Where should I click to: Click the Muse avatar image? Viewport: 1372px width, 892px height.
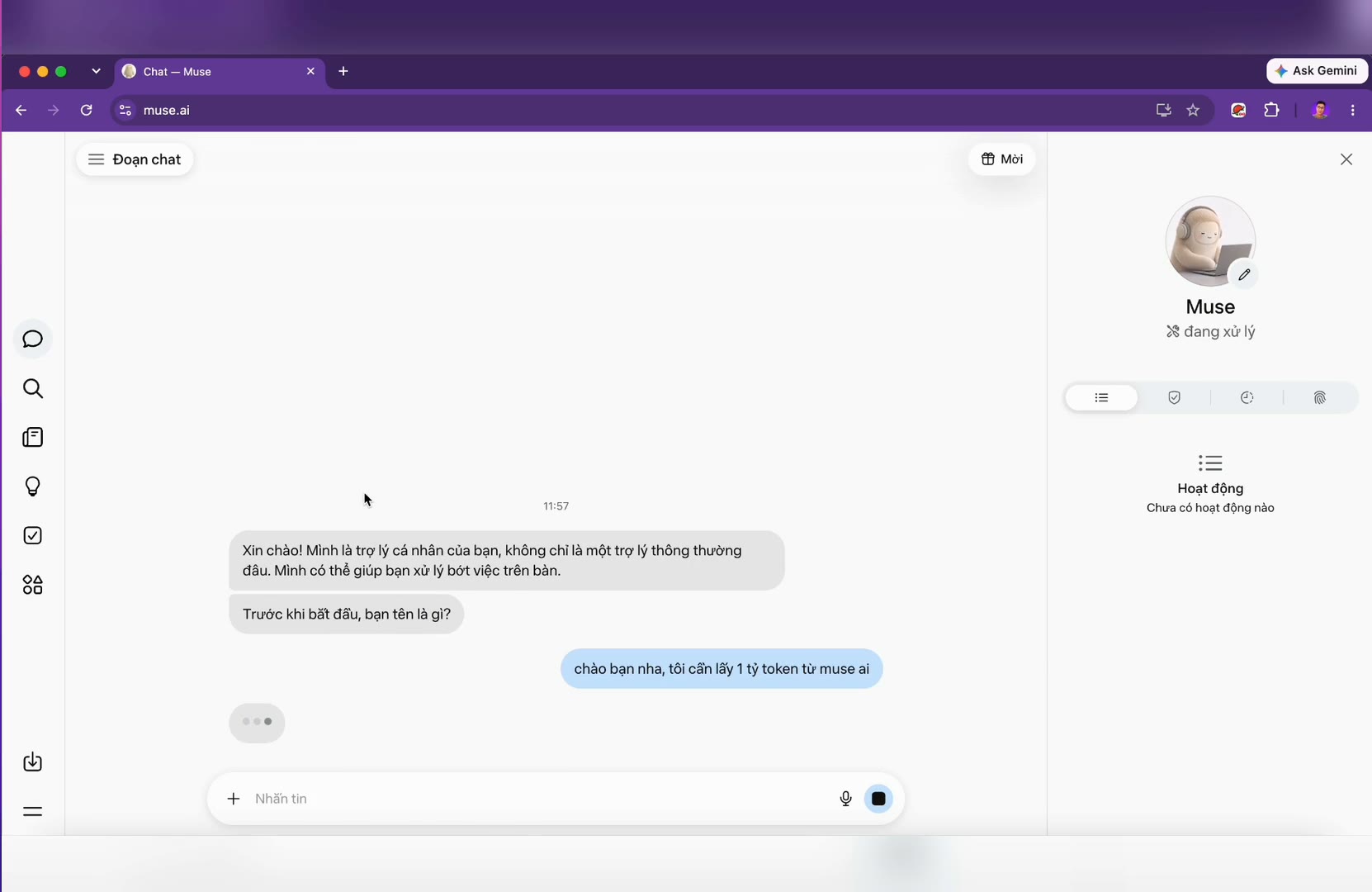click(x=1210, y=241)
